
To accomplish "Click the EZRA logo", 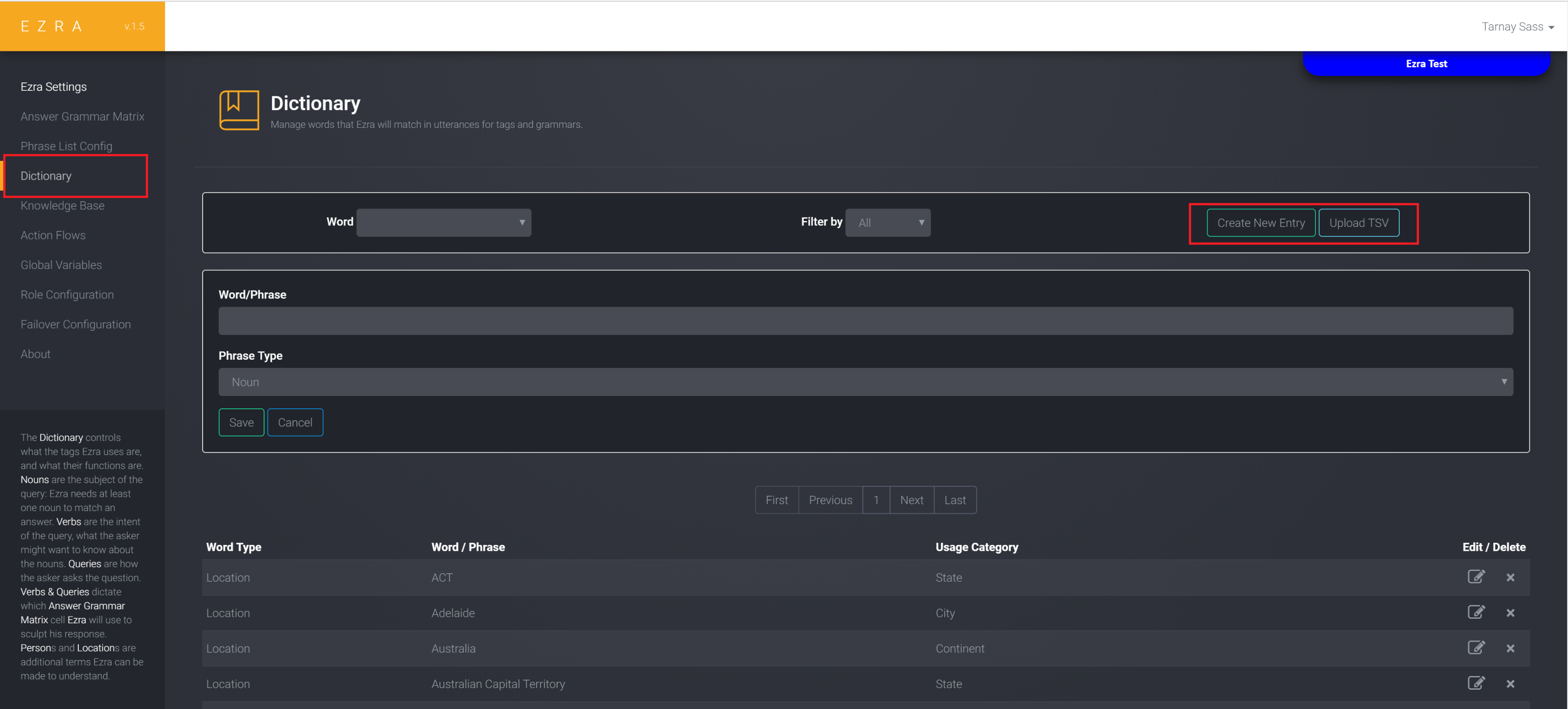I will click(52, 26).
